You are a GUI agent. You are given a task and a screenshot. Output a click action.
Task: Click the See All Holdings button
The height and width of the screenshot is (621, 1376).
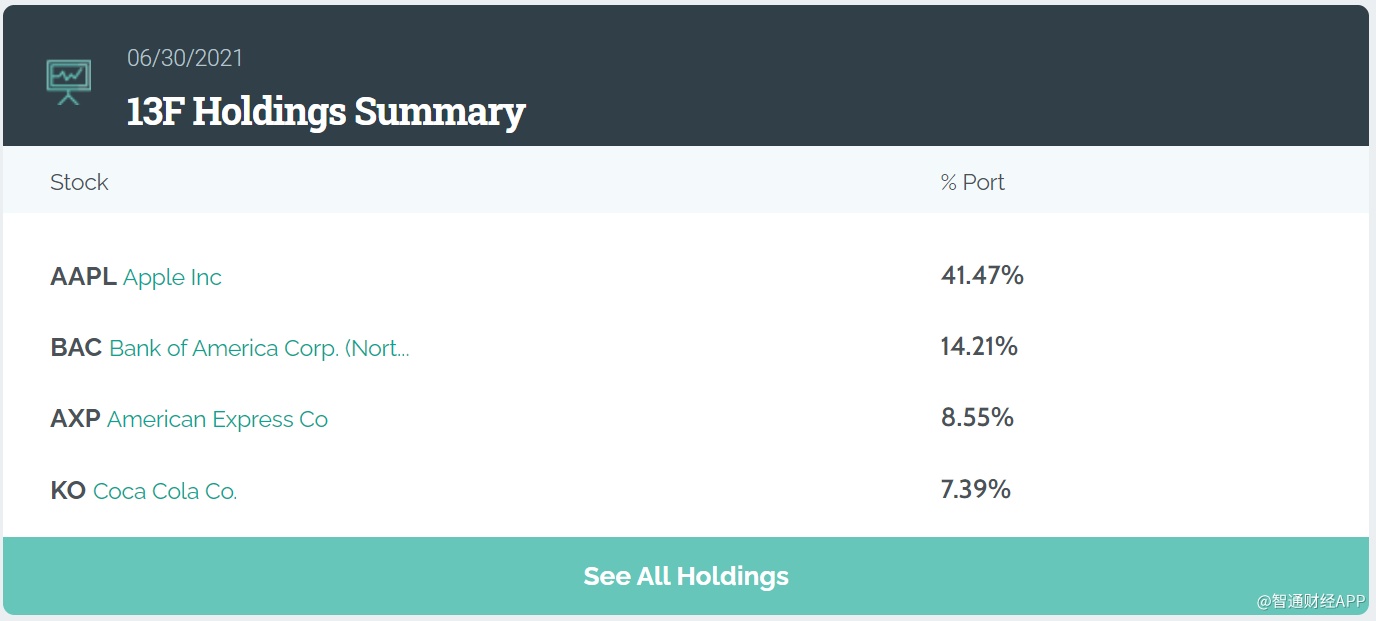[x=686, y=576]
